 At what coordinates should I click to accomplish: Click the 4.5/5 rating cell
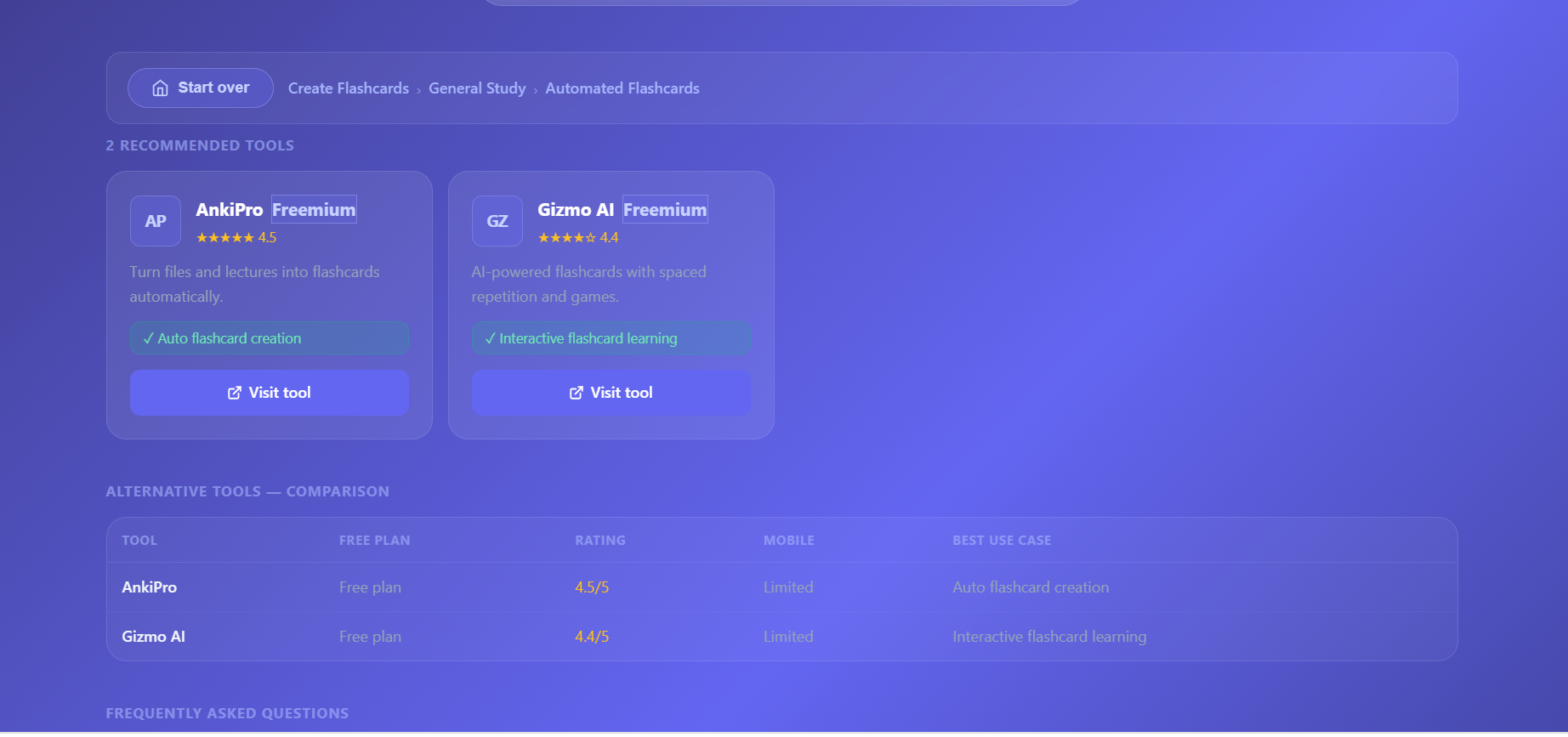coord(592,587)
